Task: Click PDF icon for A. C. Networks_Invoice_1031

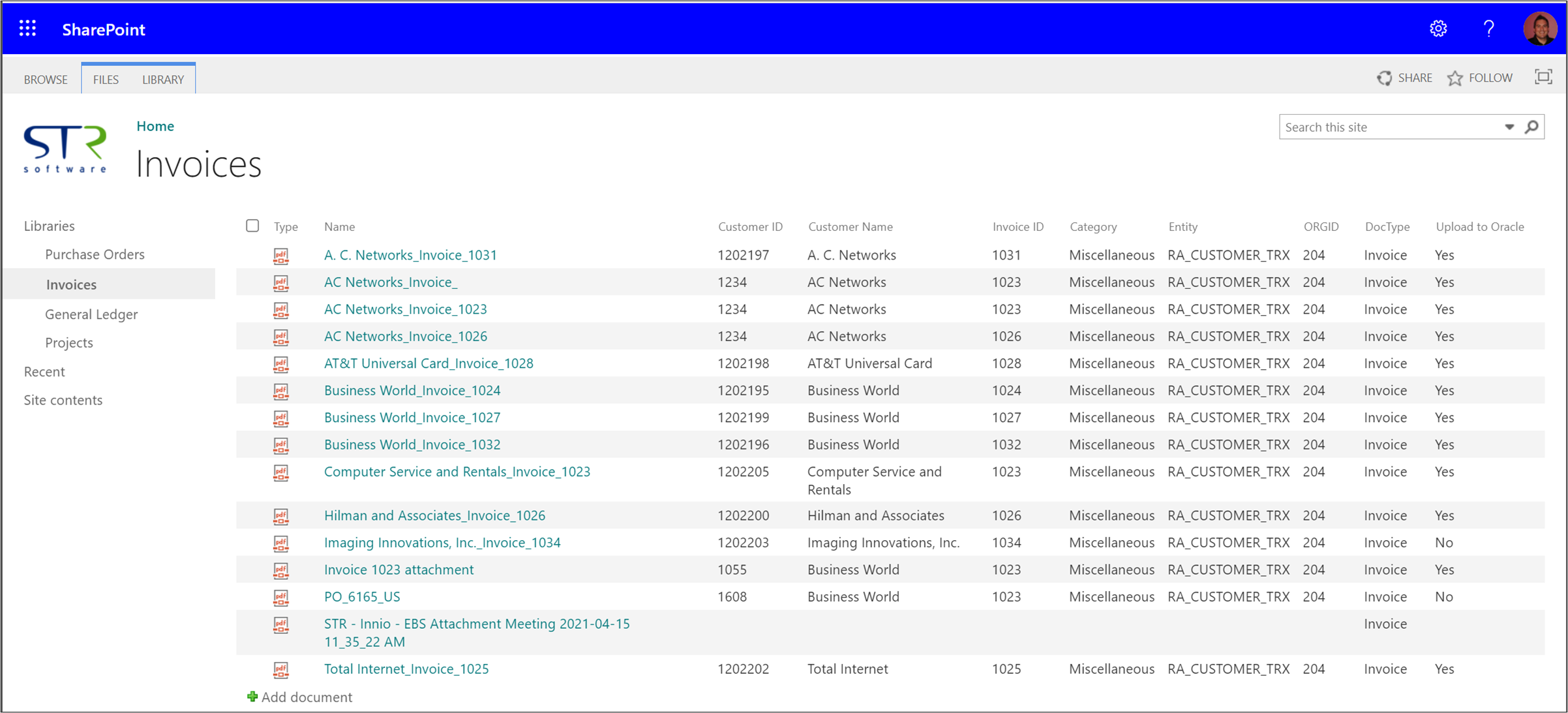Action: click(x=281, y=256)
